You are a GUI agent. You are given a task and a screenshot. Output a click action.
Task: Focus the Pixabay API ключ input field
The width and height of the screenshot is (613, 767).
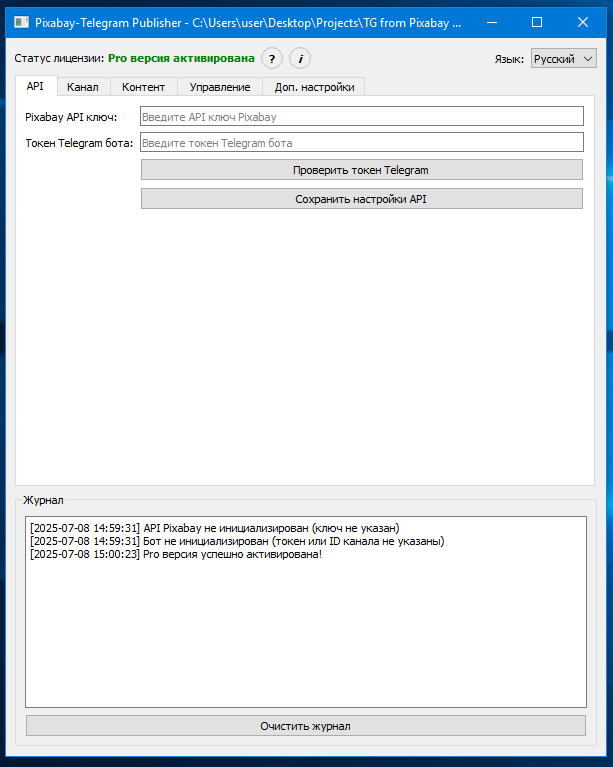(x=362, y=116)
